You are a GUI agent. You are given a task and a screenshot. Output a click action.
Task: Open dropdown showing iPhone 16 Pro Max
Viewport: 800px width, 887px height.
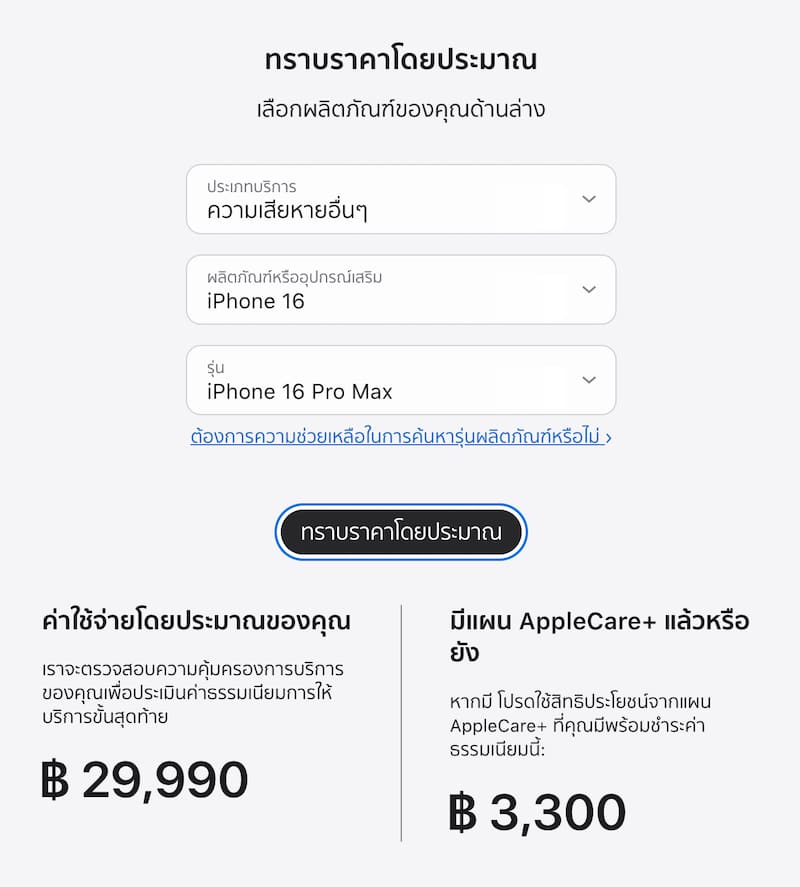400,380
